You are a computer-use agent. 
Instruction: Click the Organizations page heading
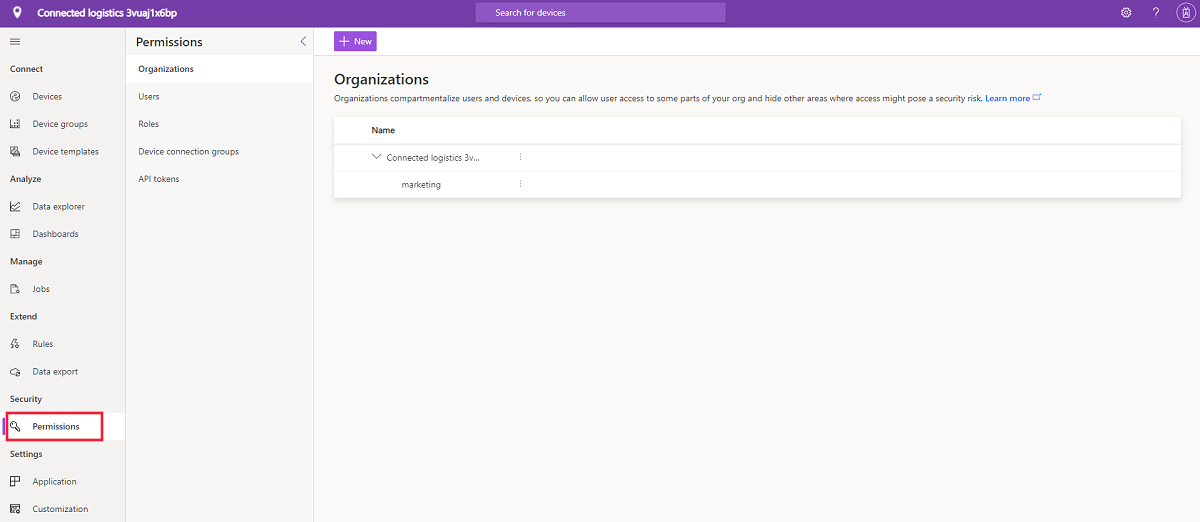(381, 79)
